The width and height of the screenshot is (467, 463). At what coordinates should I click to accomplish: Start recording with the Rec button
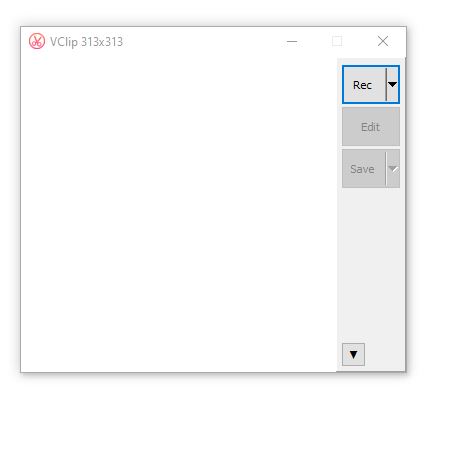tap(364, 85)
